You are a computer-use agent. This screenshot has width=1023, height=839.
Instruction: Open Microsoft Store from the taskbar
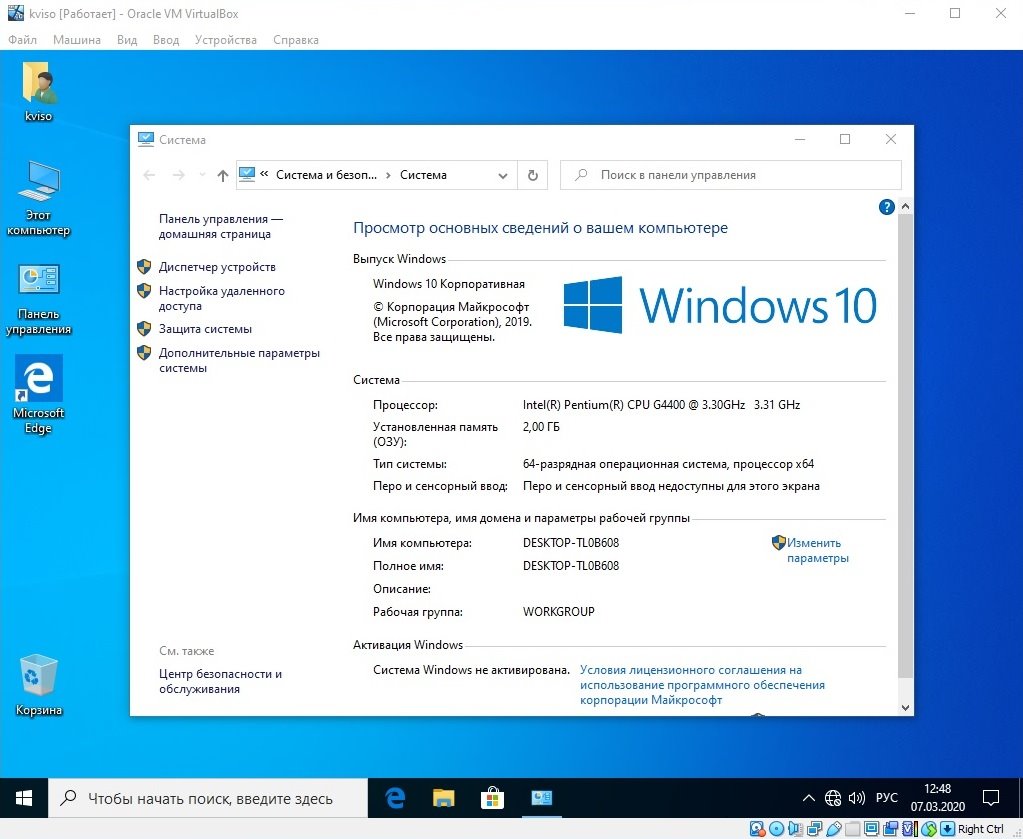(492, 798)
